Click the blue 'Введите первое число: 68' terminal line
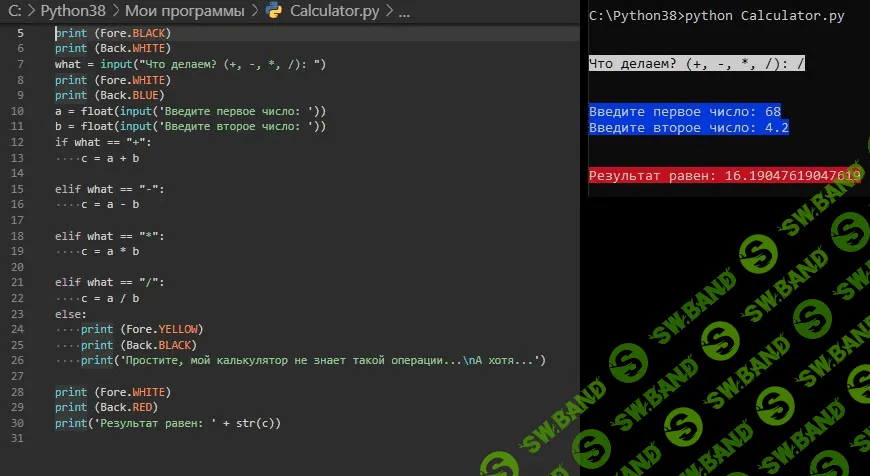This screenshot has height=476, width=870. tap(684, 112)
